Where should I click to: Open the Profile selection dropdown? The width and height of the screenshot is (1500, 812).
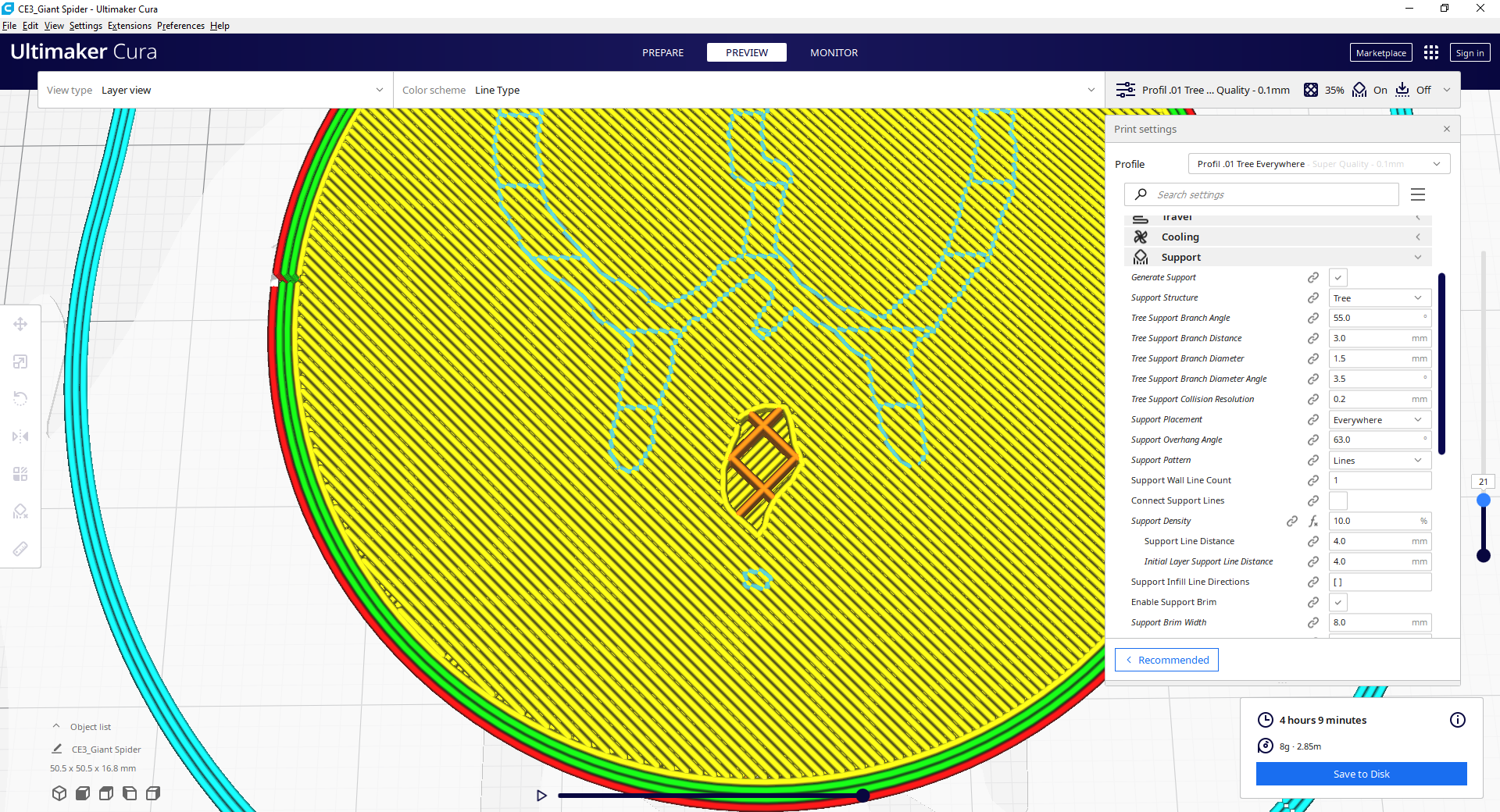pos(1319,164)
